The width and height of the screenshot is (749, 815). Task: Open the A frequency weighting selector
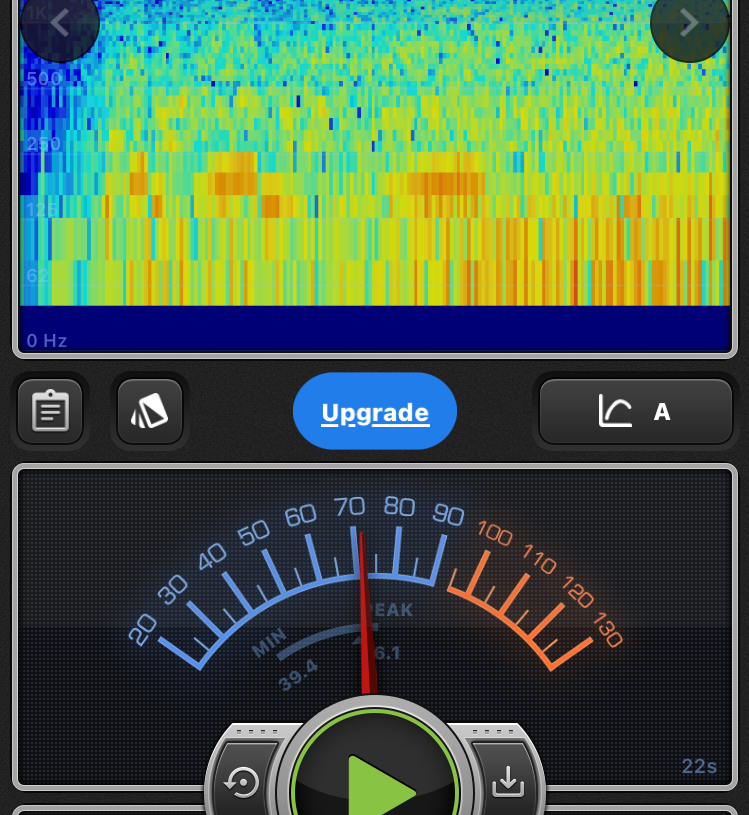click(661, 411)
